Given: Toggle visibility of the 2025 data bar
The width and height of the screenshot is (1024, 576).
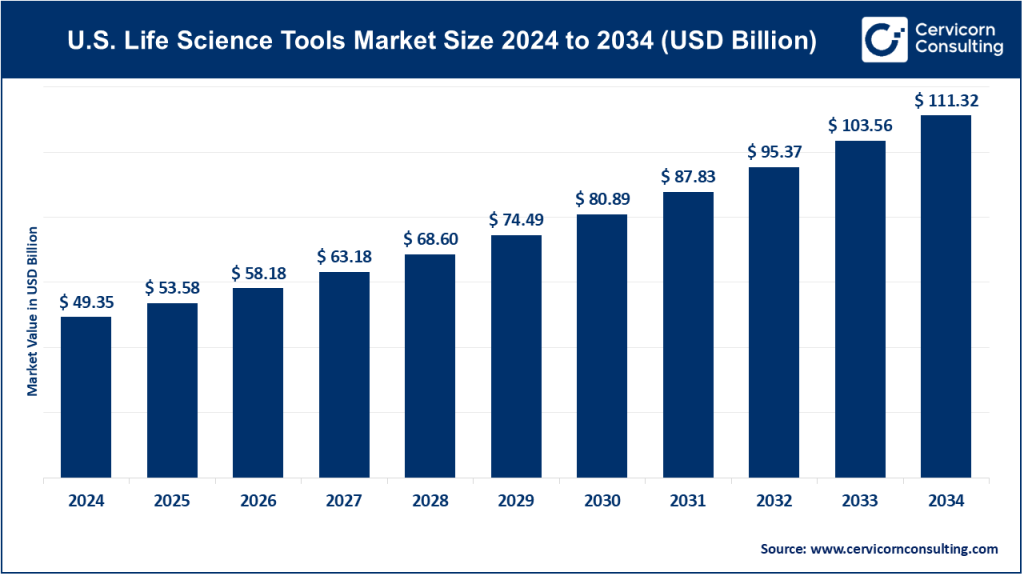Looking at the screenshot, I should (172, 395).
